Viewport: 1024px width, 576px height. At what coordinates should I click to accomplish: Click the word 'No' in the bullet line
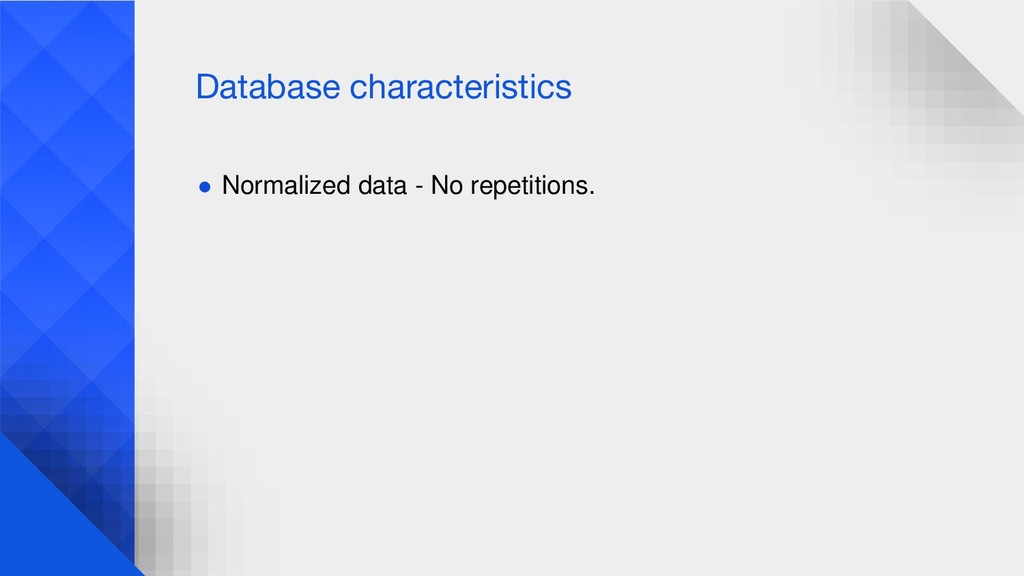point(447,185)
